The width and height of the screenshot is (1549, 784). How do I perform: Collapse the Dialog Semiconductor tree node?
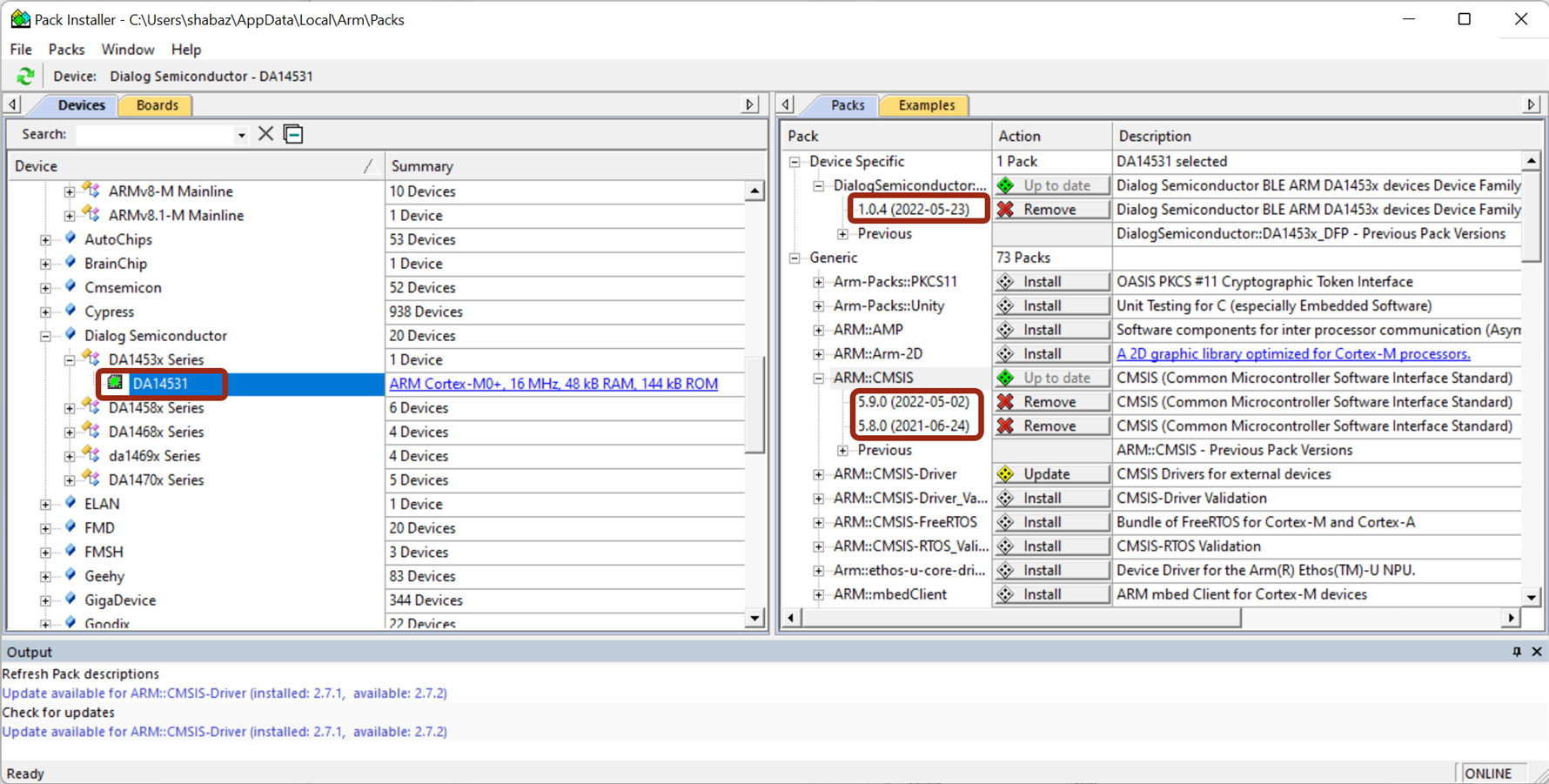45,336
